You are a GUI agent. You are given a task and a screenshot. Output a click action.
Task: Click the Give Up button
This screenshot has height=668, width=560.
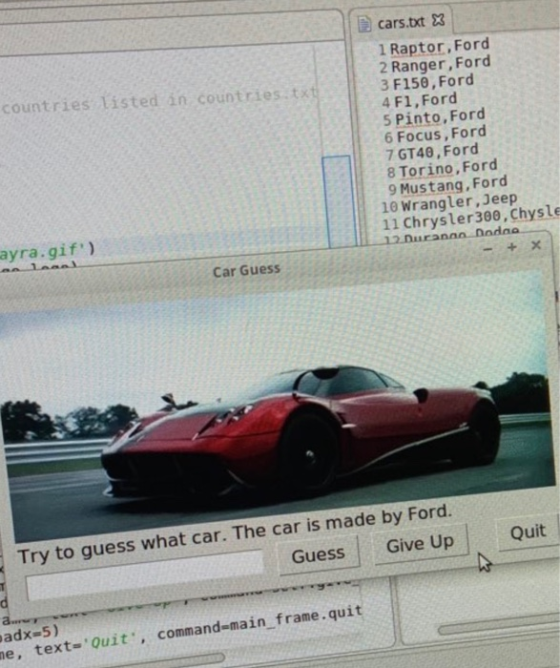click(x=420, y=544)
